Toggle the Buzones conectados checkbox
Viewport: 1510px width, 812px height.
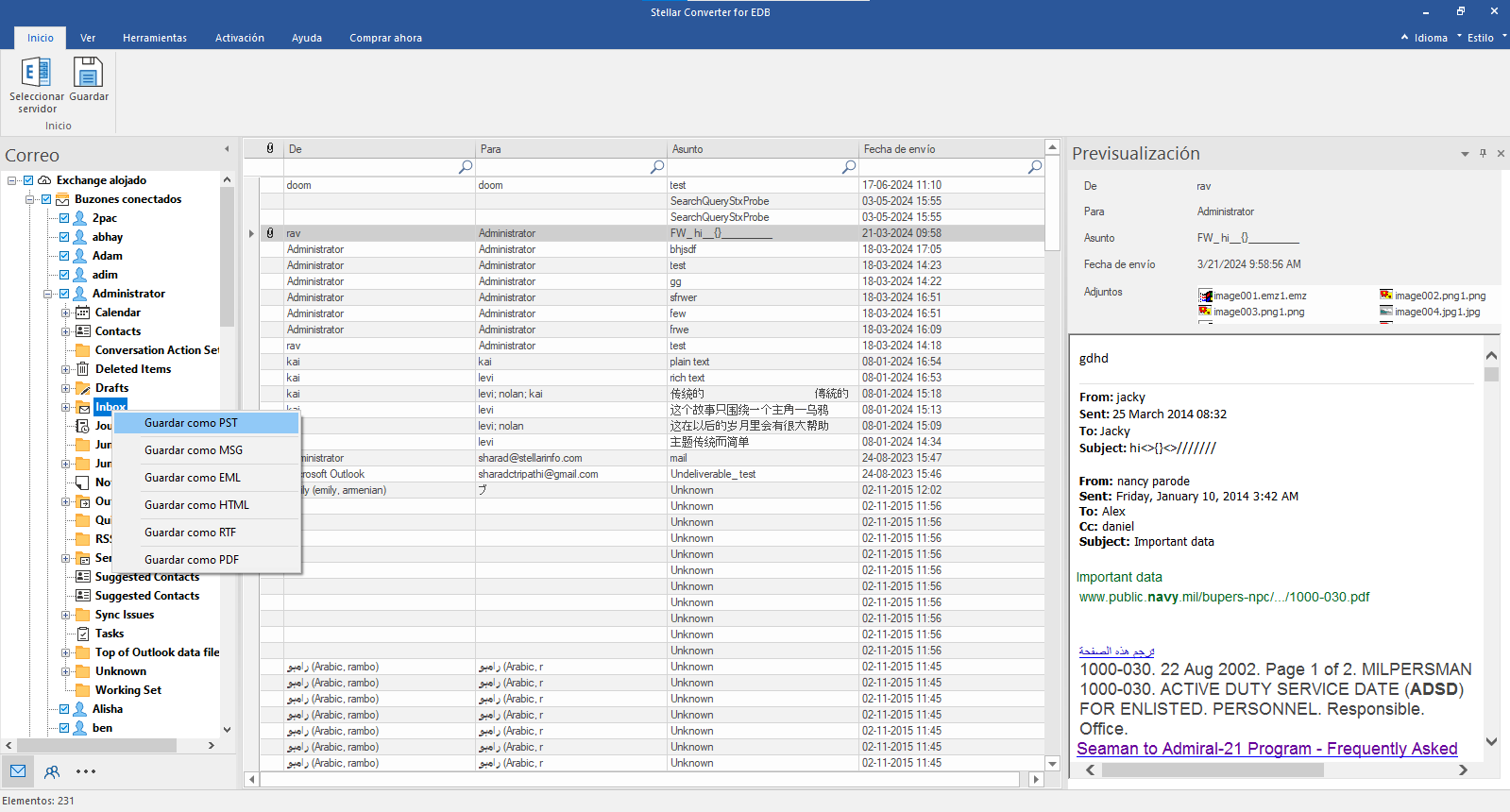pyautogui.click(x=45, y=199)
